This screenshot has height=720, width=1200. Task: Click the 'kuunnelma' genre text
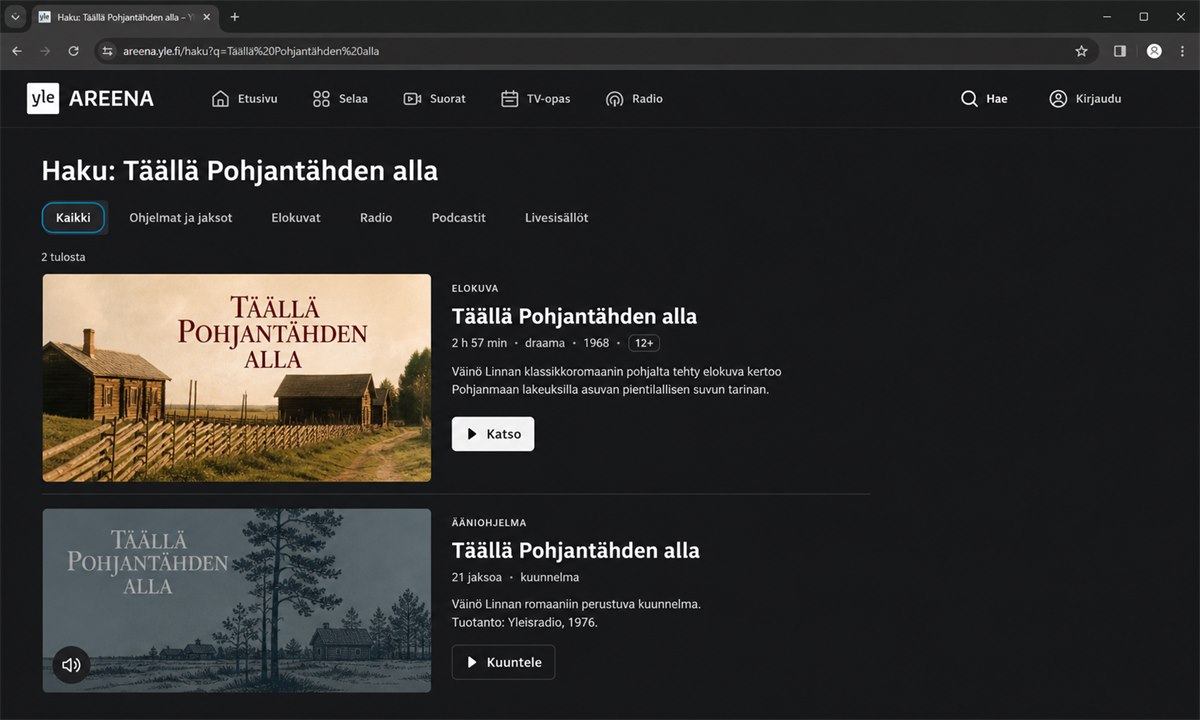pyautogui.click(x=550, y=577)
